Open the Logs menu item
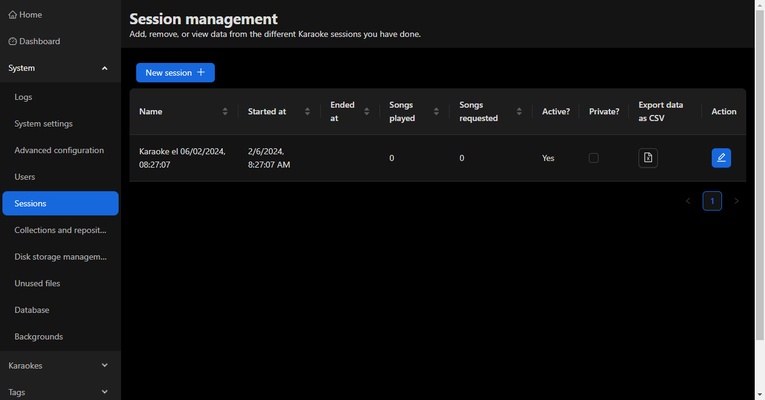765x400 pixels. tap(24, 97)
